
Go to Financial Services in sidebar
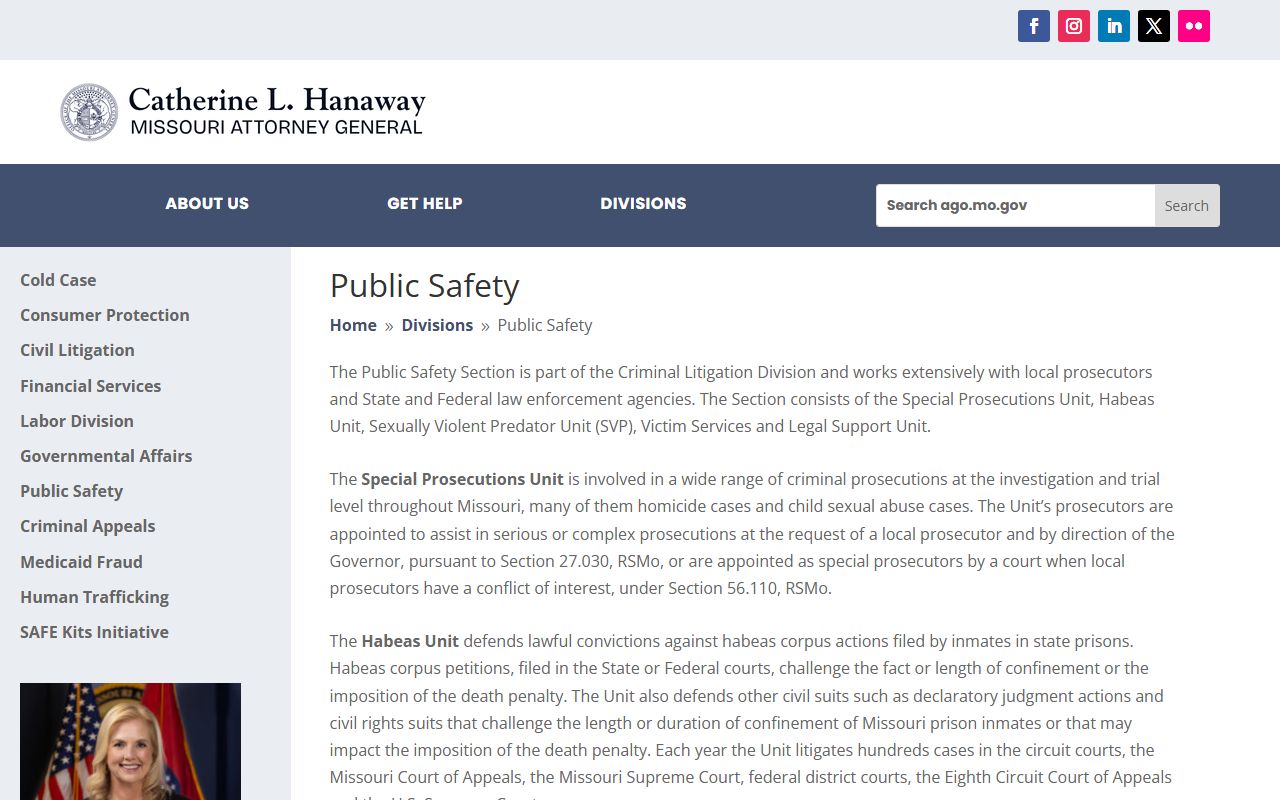click(x=90, y=386)
